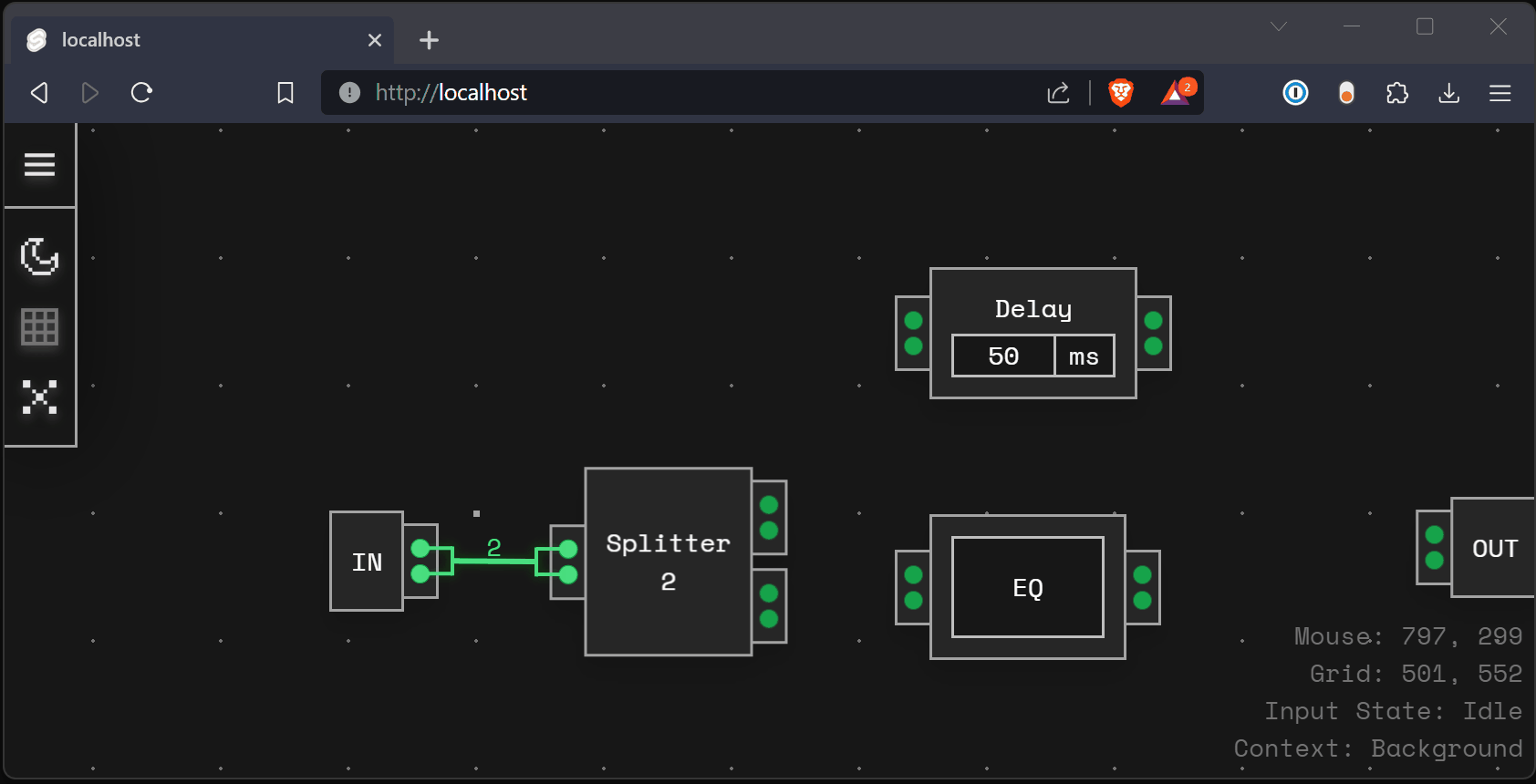Open the ms unit selector on Delay
Image resolution: width=1536 pixels, height=784 pixels.
click(x=1084, y=356)
